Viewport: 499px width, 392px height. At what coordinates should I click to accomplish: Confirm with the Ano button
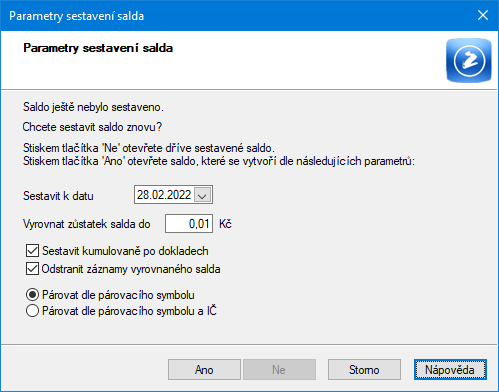204,369
